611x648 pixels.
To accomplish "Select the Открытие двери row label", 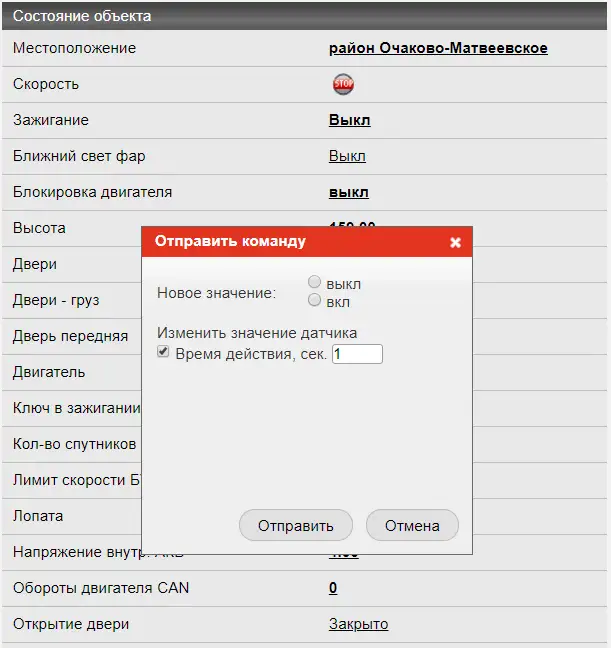I will click(x=71, y=624).
